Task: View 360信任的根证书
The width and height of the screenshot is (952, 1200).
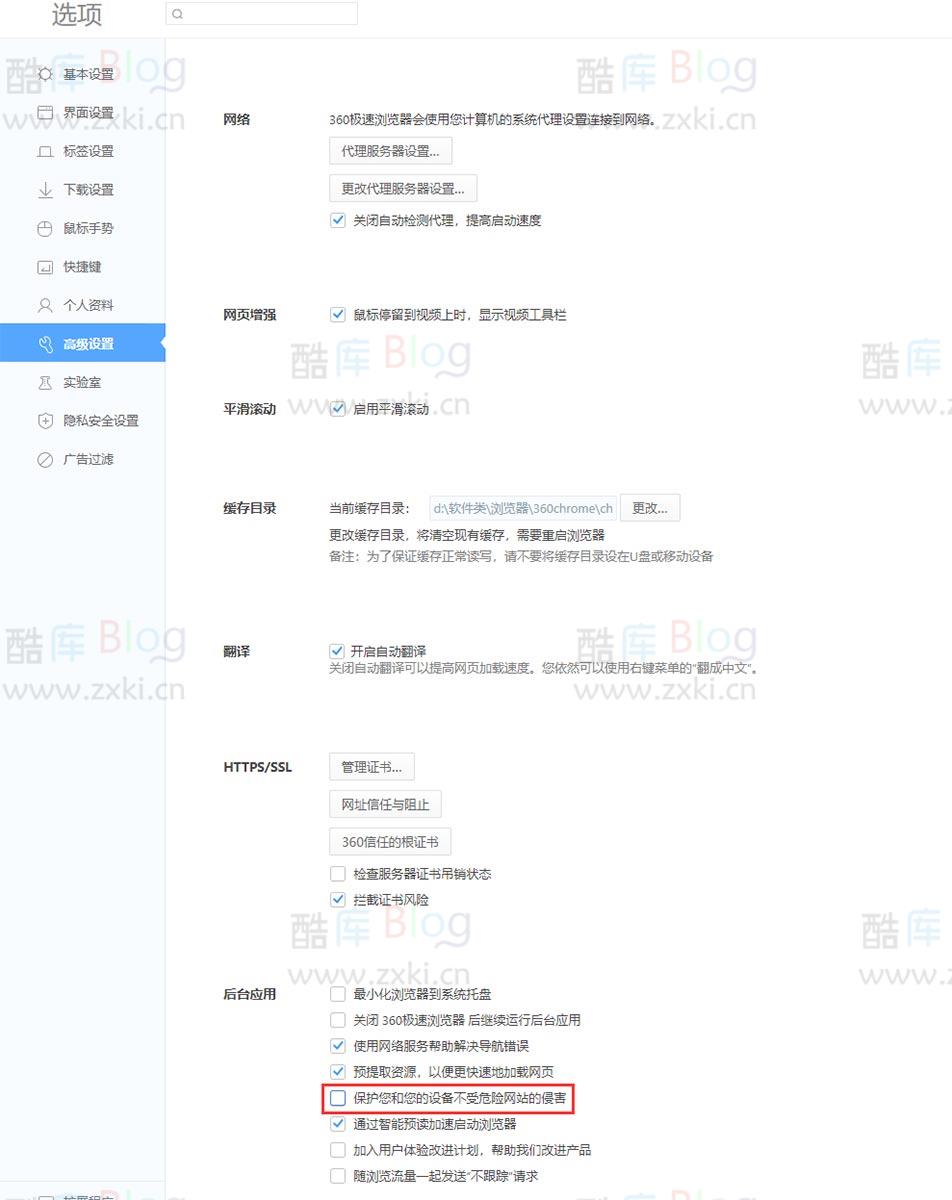Action: pos(389,841)
